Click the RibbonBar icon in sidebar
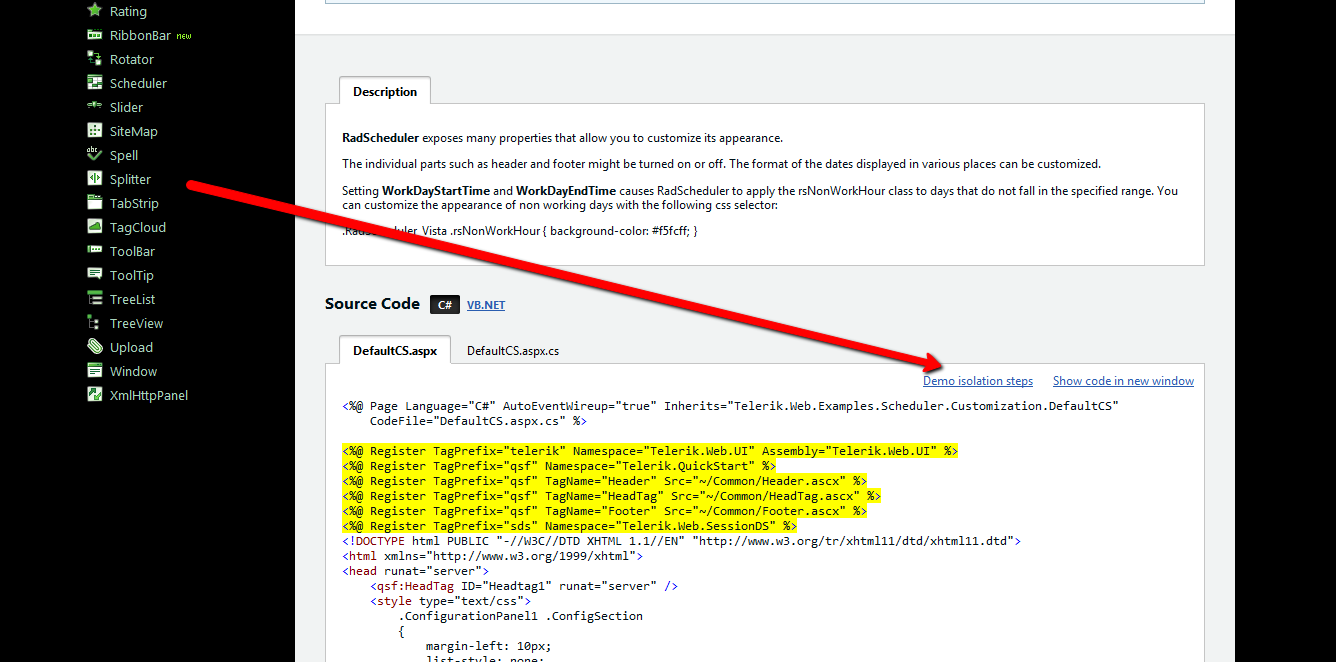The image size is (1336, 662). click(95, 35)
